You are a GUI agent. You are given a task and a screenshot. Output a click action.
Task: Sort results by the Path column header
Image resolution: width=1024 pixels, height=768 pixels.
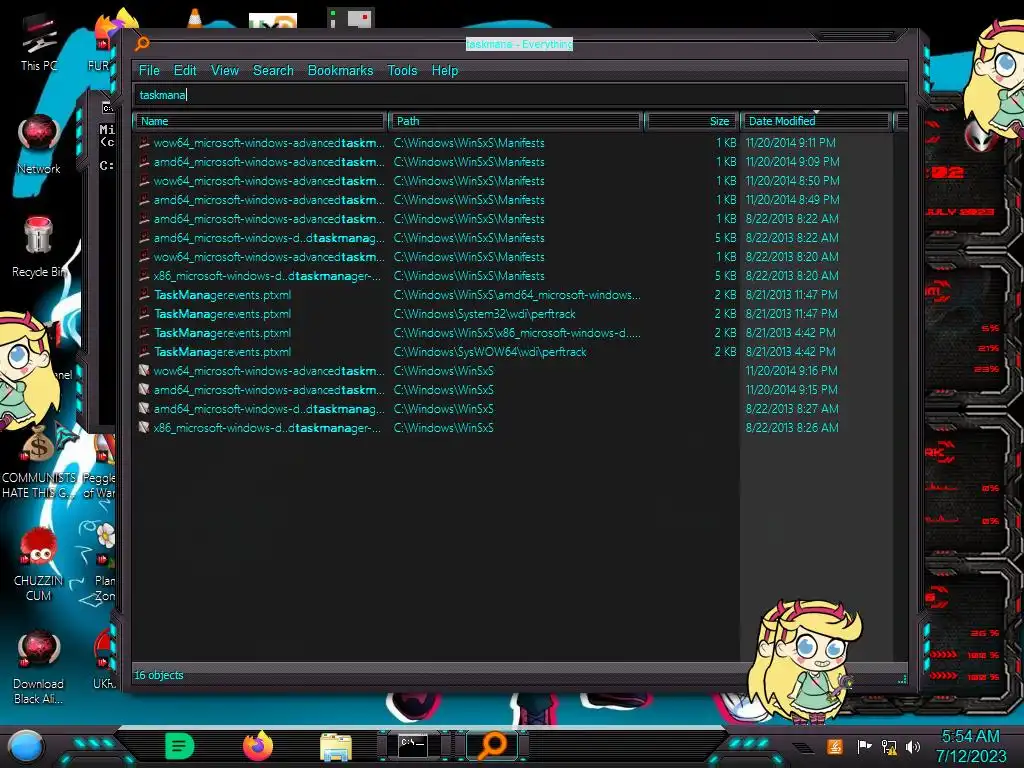click(516, 121)
